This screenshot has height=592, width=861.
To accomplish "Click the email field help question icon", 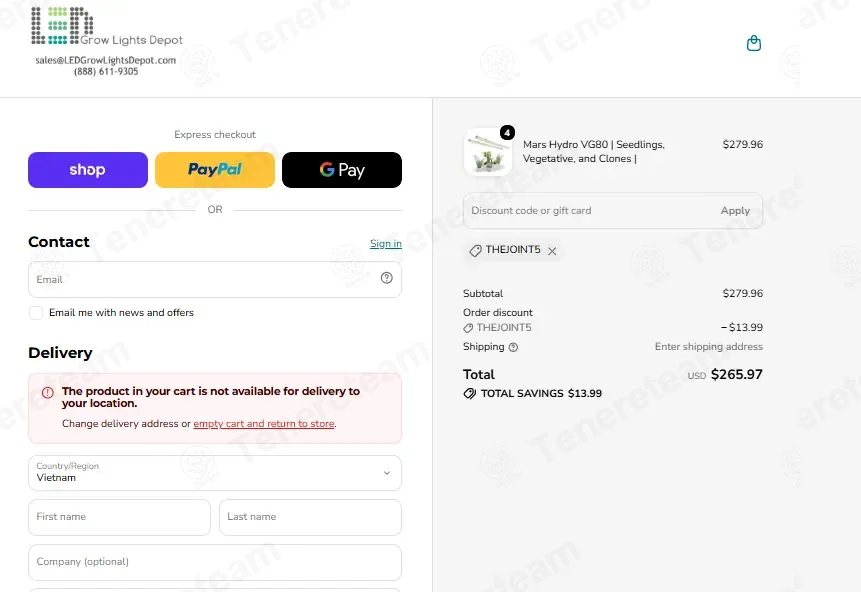I will coord(387,278).
